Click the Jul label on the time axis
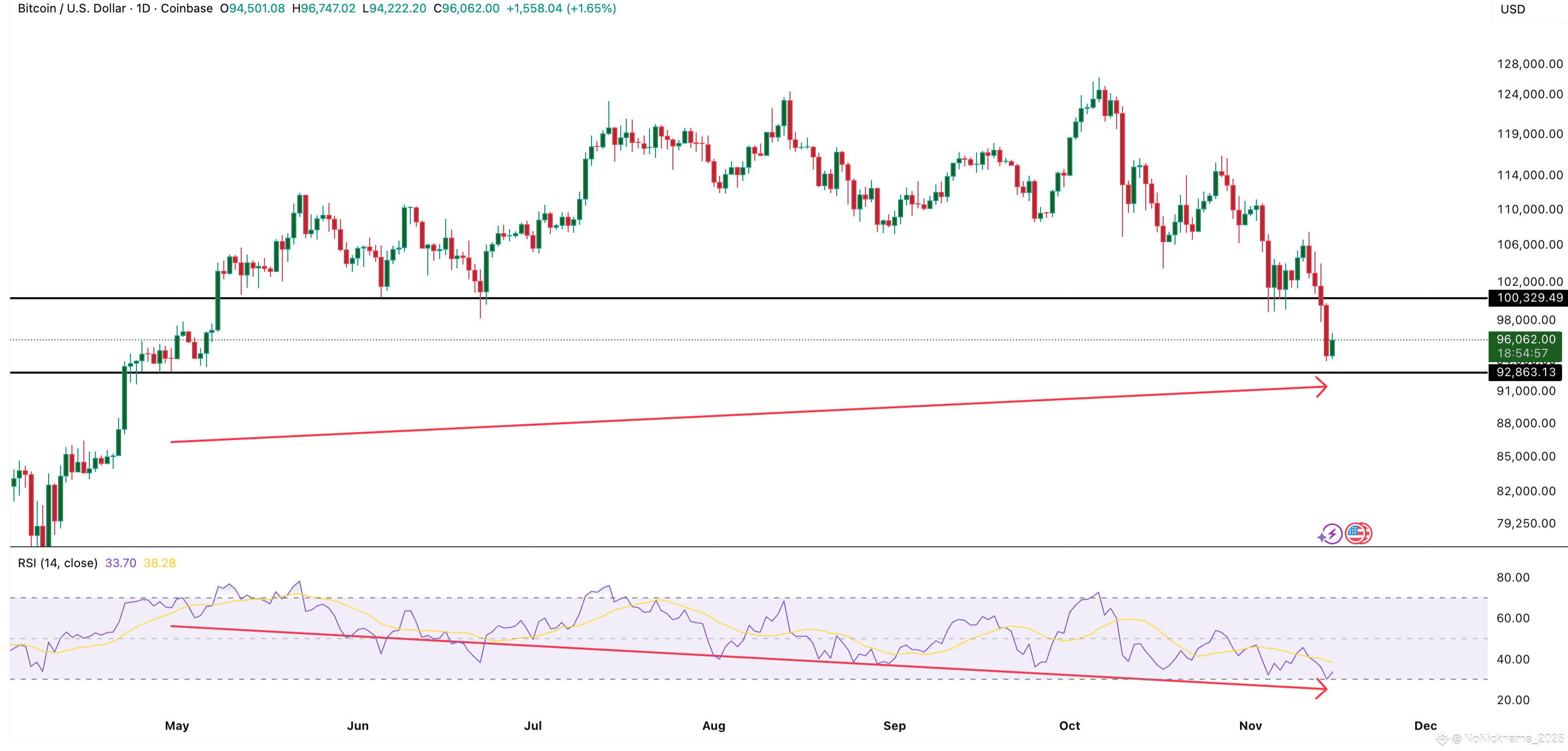The image size is (1568, 751). (x=532, y=725)
